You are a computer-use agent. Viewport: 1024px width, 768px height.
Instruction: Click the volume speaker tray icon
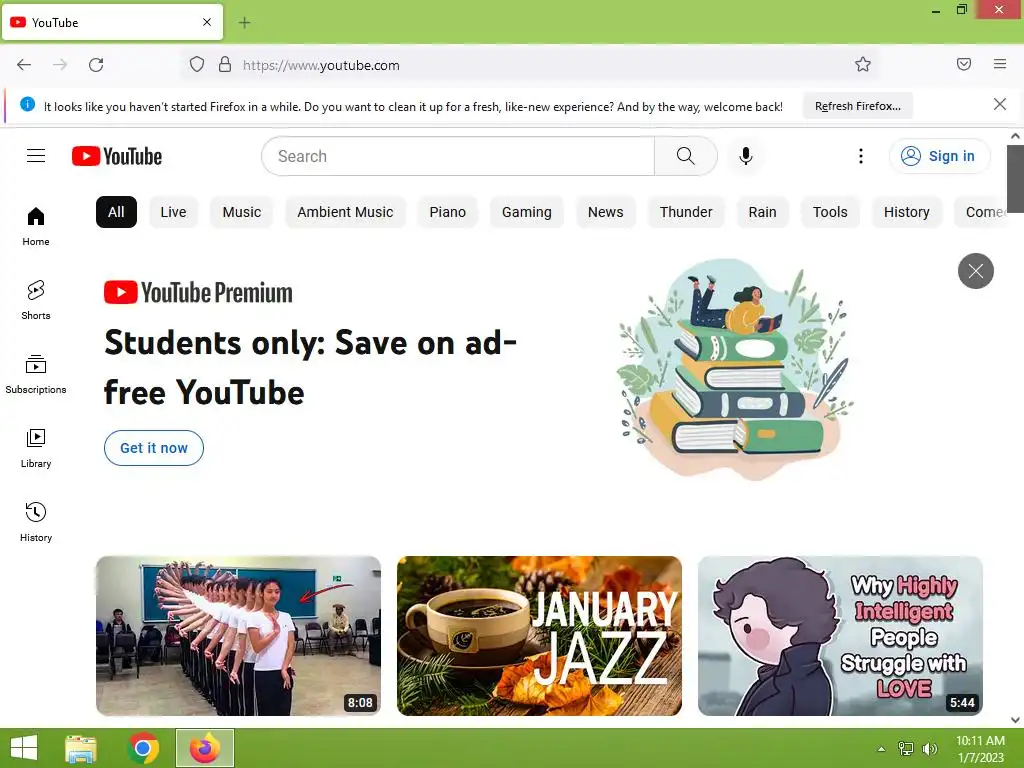[x=930, y=749]
